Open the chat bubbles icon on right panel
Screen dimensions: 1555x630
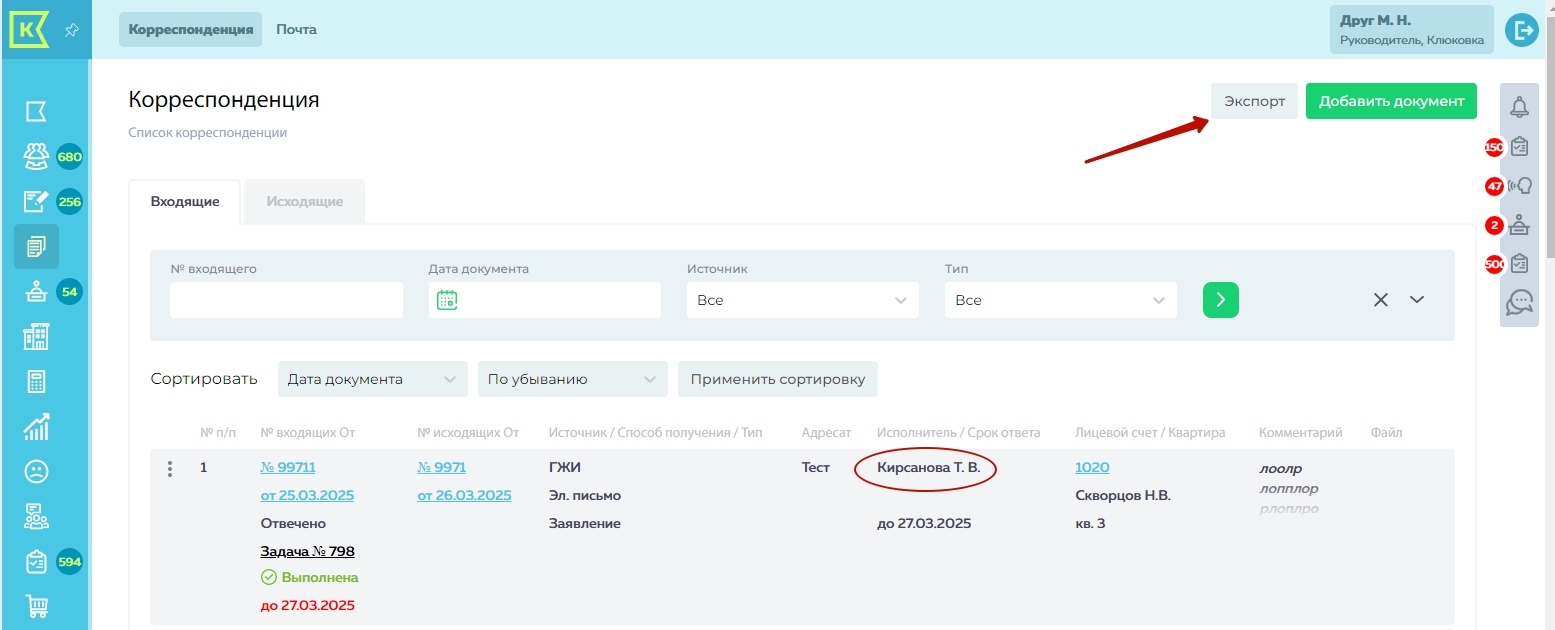[x=1519, y=302]
